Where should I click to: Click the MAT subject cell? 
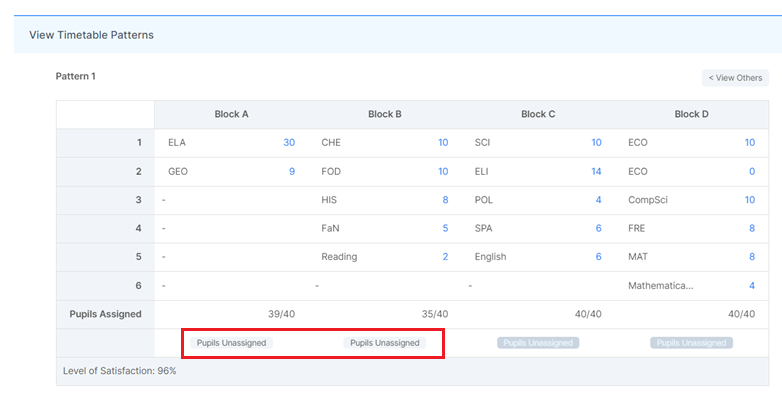point(638,257)
